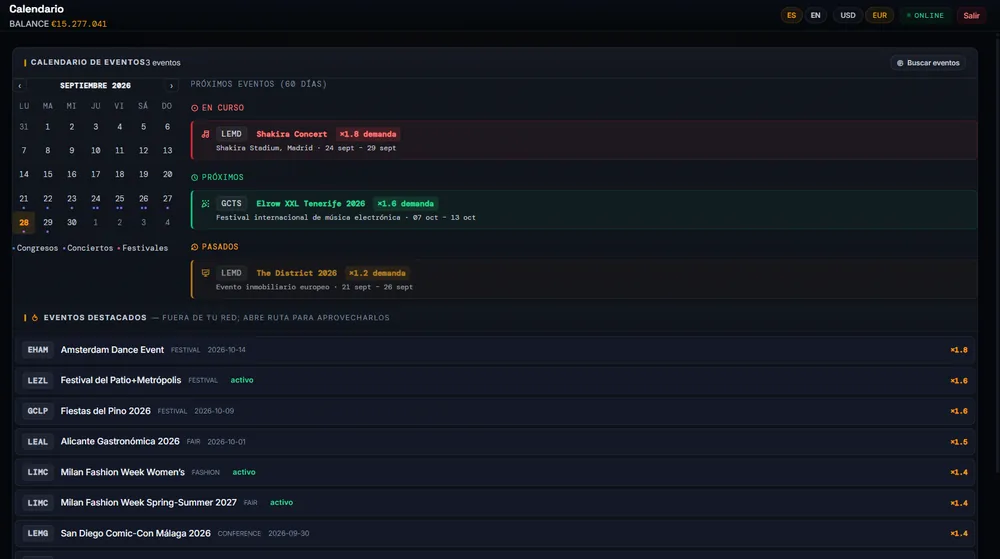Advance calendar to next month

click(x=171, y=85)
